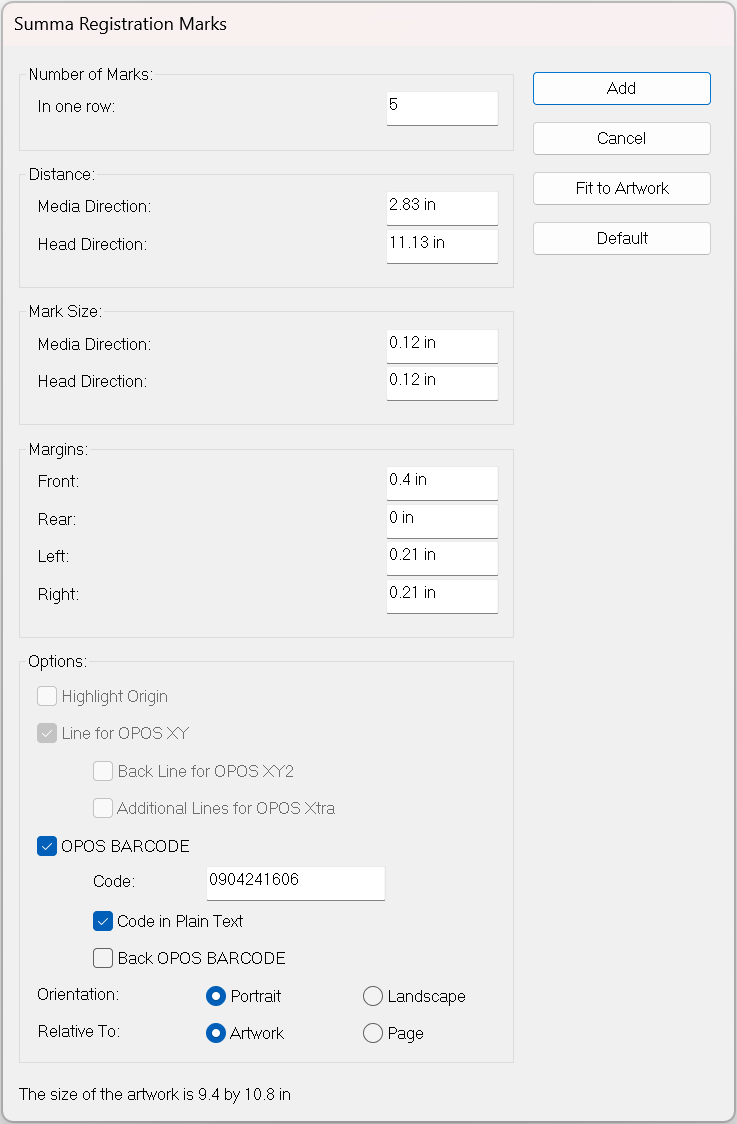Select Portrait orientation
The height and width of the screenshot is (1124, 737).
[216, 996]
